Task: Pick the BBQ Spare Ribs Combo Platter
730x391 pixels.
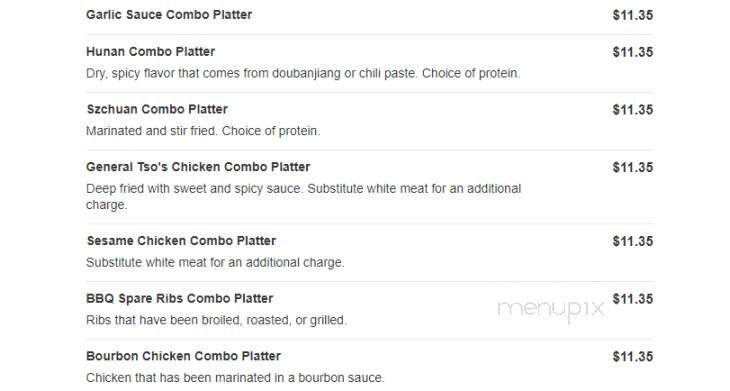Action: [x=179, y=298]
